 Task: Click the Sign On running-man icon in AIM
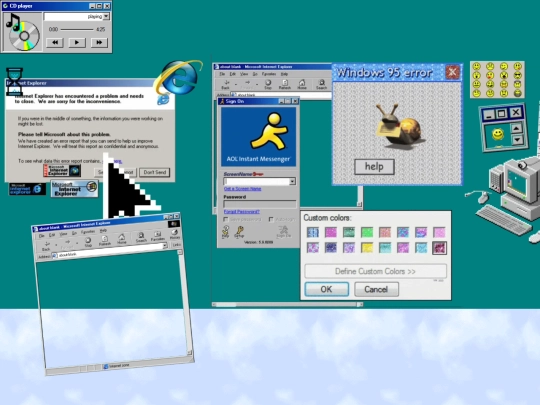(283, 232)
